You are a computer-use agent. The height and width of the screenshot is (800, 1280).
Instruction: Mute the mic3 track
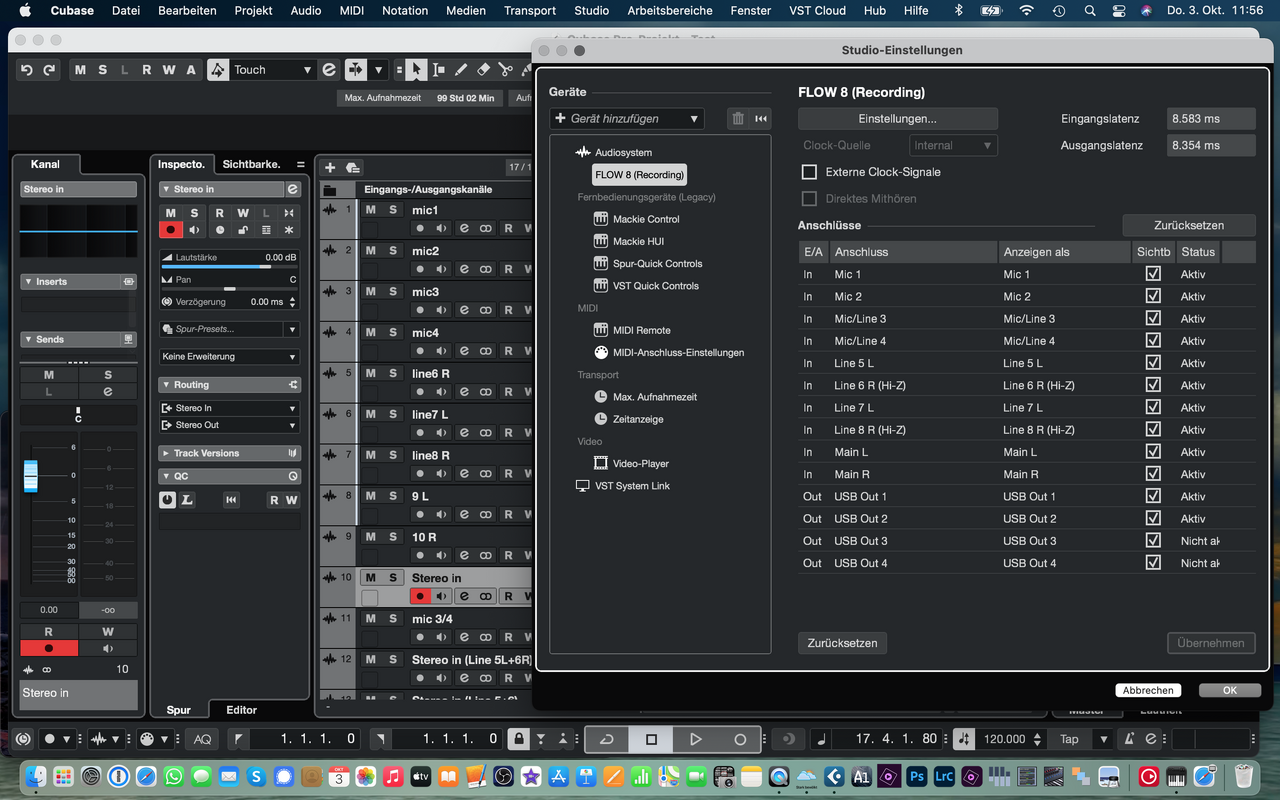370,291
